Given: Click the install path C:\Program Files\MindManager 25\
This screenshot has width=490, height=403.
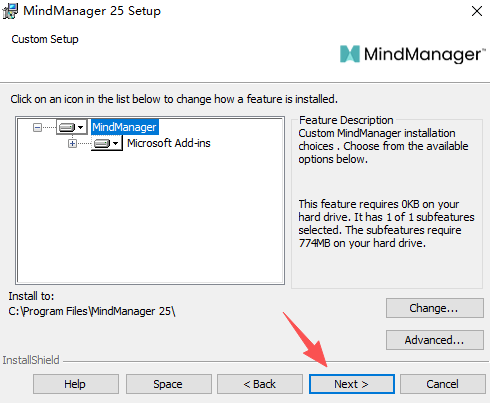Looking at the screenshot, I should coord(92,311).
